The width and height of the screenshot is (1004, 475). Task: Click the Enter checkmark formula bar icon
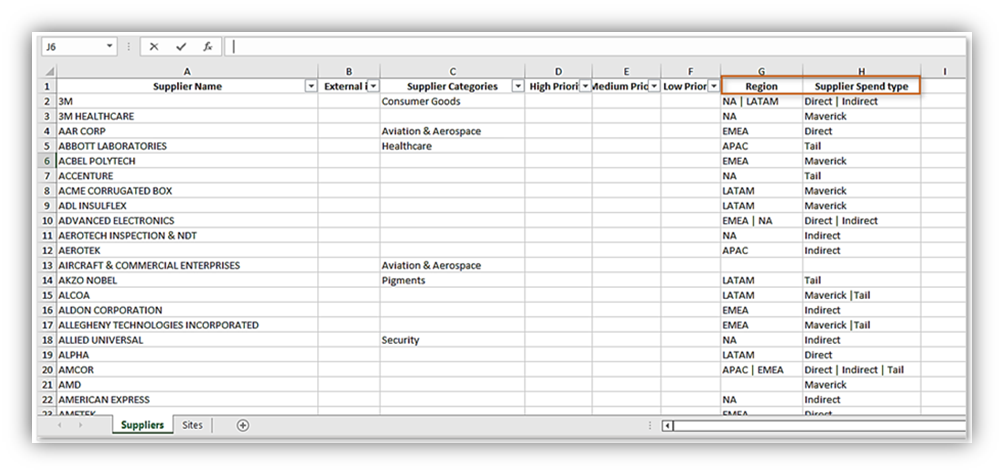(x=181, y=47)
